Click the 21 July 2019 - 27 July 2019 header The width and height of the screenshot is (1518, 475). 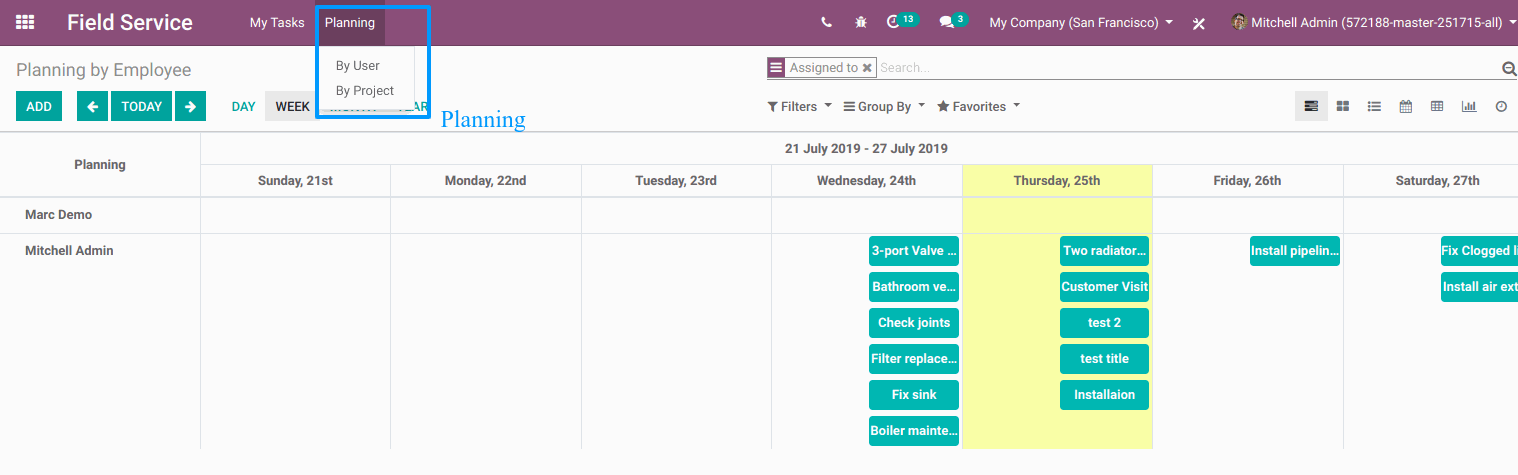(866, 149)
